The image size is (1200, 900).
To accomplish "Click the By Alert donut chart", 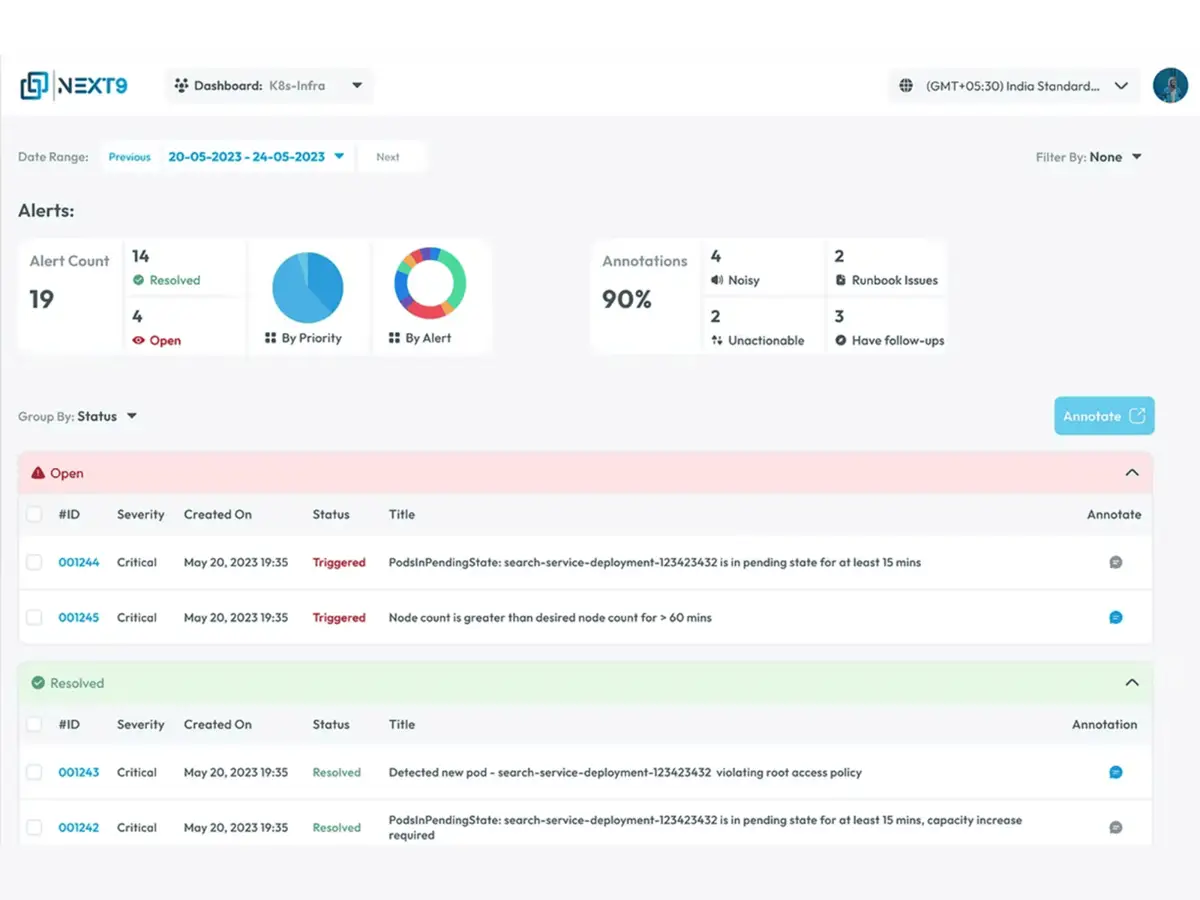I will point(430,286).
